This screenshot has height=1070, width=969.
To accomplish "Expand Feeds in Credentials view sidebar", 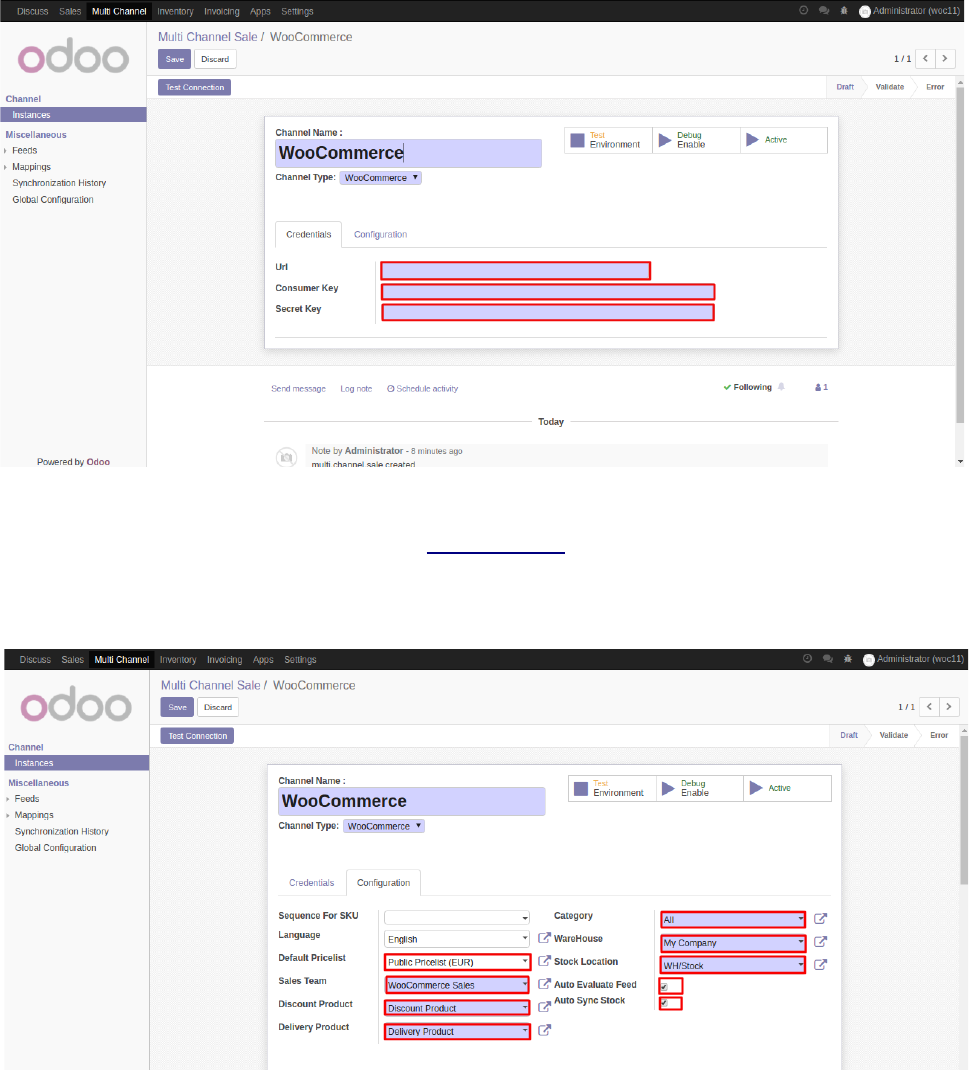I will point(24,150).
